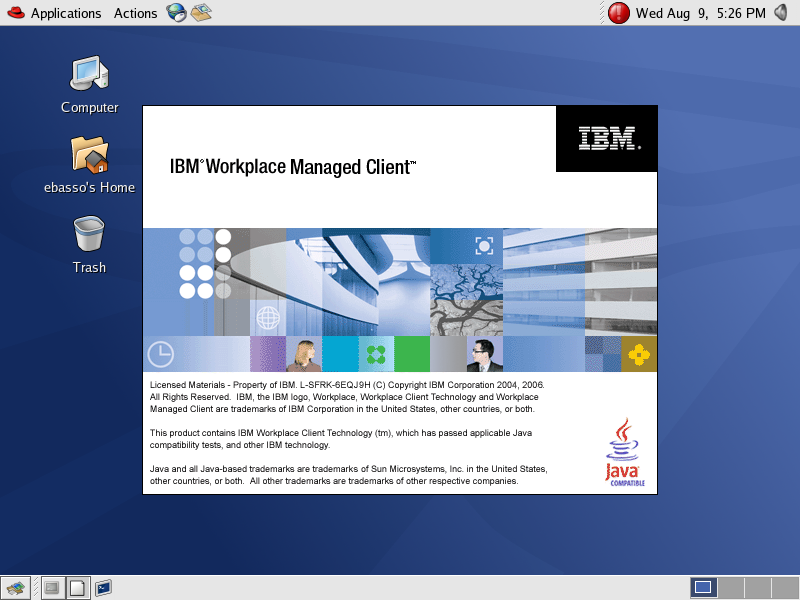Click the Show Desktop button in bottom panel
This screenshot has width=800, height=600.
[15, 588]
